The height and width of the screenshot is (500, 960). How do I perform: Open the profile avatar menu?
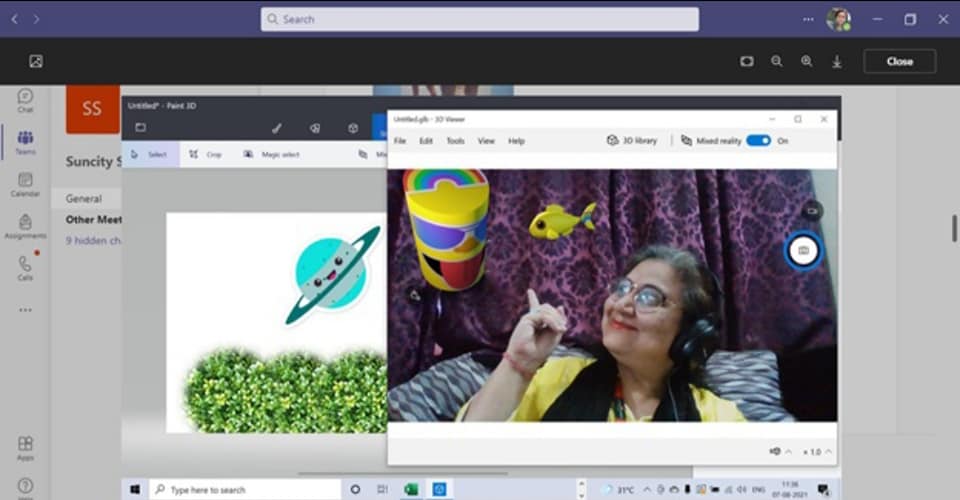[x=838, y=20]
